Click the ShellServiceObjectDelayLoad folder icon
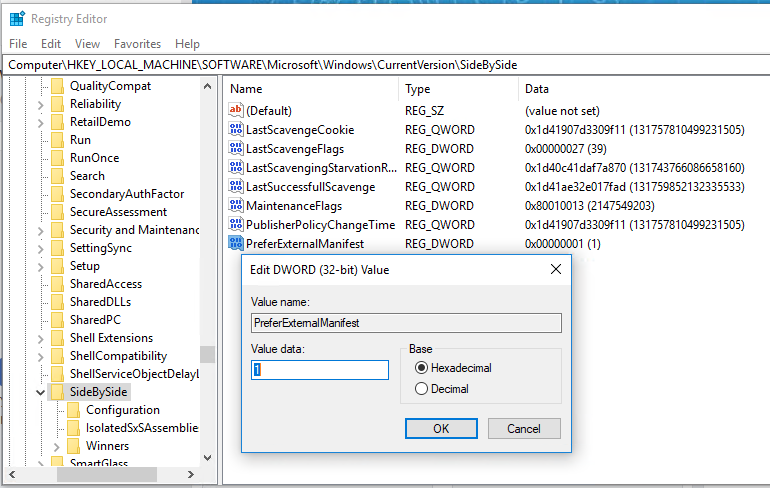This screenshot has height=488, width=770. pyautogui.click(x=57, y=374)
